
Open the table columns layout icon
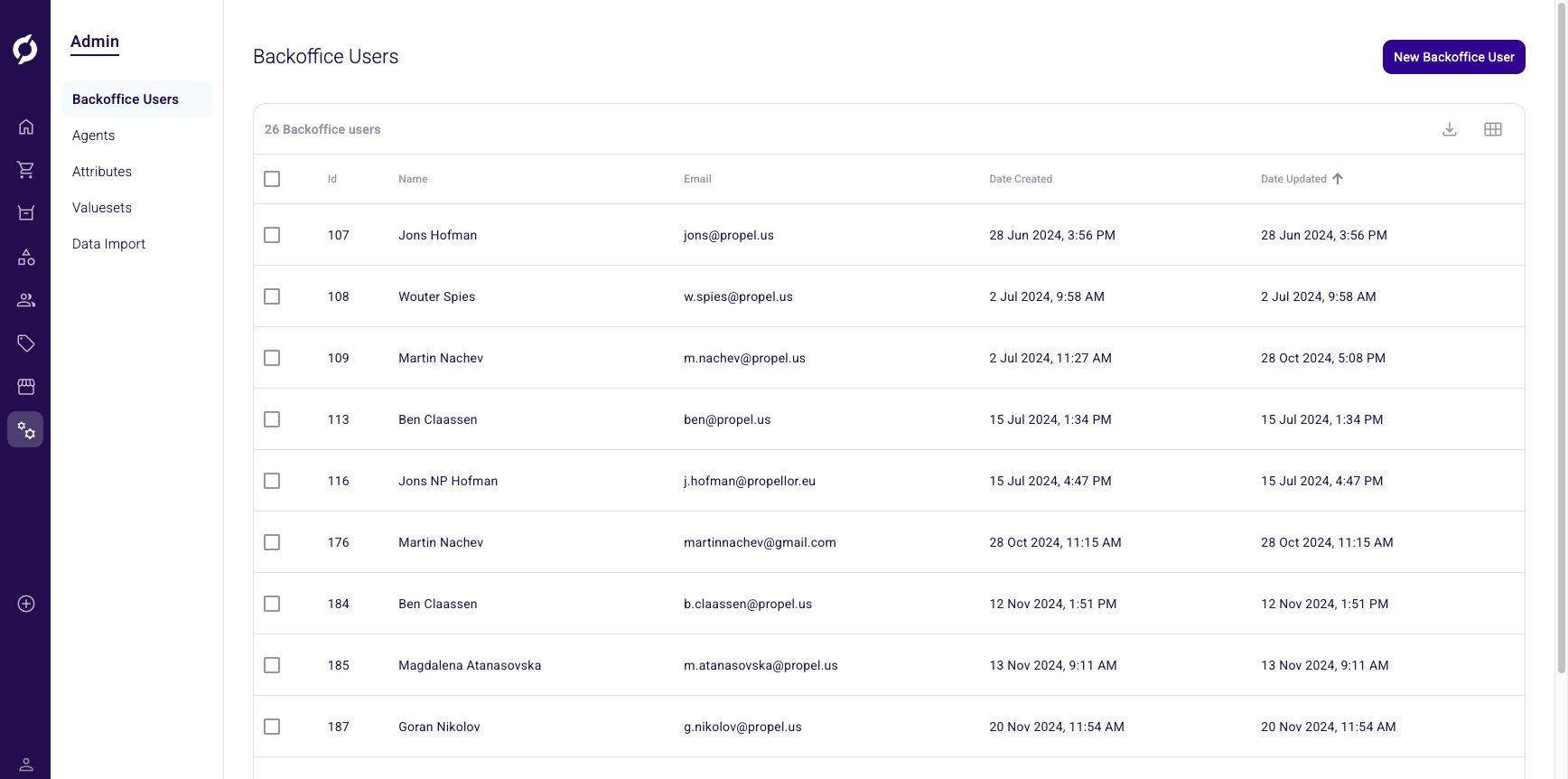pos(1493,129)
